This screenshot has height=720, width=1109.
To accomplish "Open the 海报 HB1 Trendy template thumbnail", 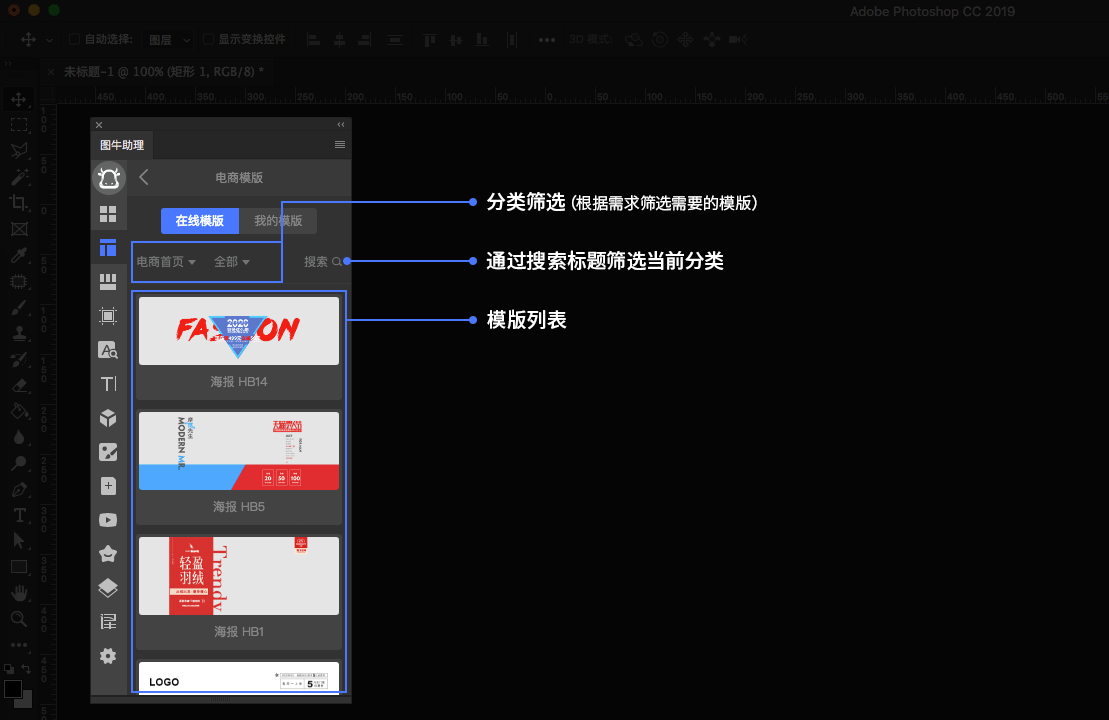I will pyautogui.click(x=239, y=576).
